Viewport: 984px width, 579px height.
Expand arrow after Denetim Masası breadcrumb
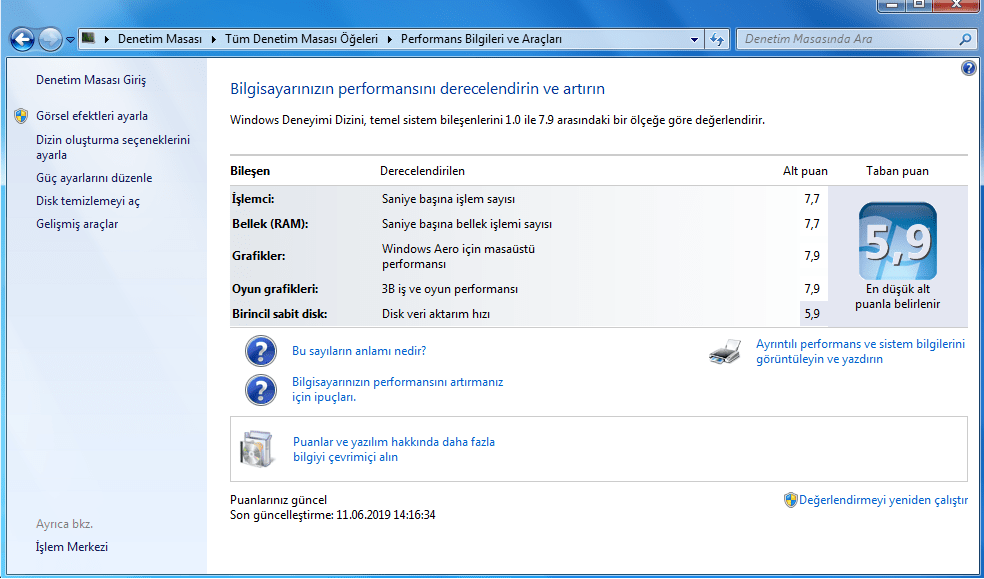click(213, 39)
